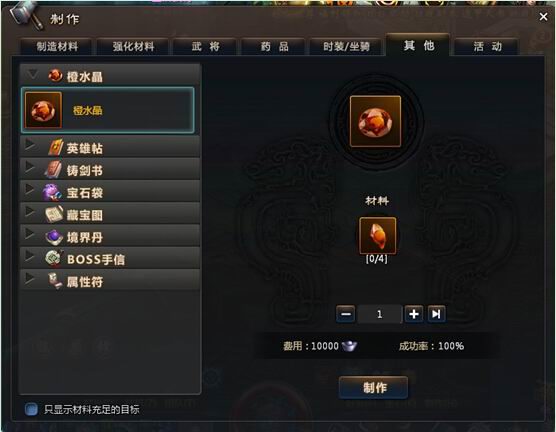Click the 宝石袋 purple pouch icon
The image size is (556, 432).
tap(52, 192)
